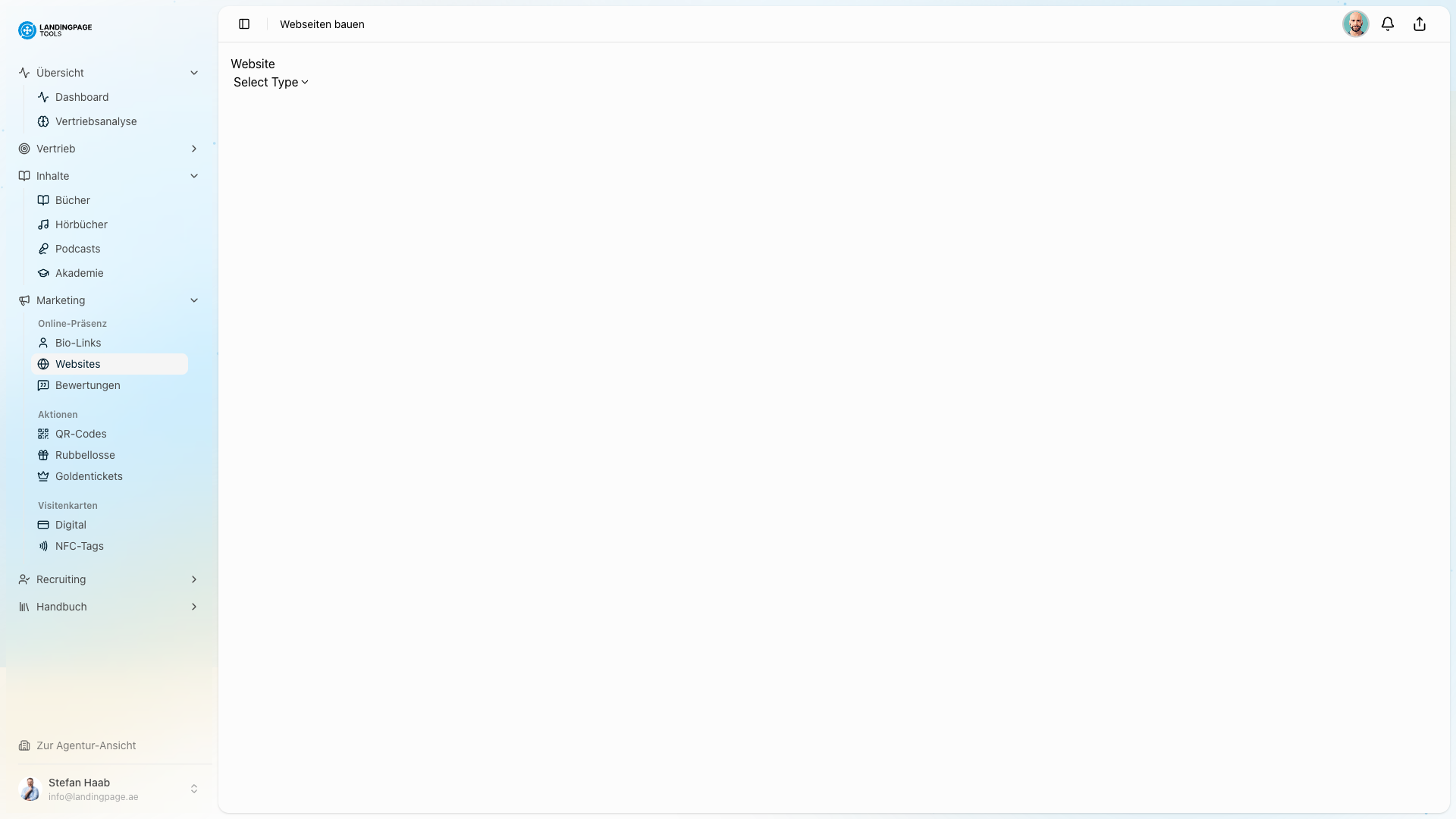Click the notification bell icon
The height and width of the screenshot is (819, 1456).
tap(1388, 24)
